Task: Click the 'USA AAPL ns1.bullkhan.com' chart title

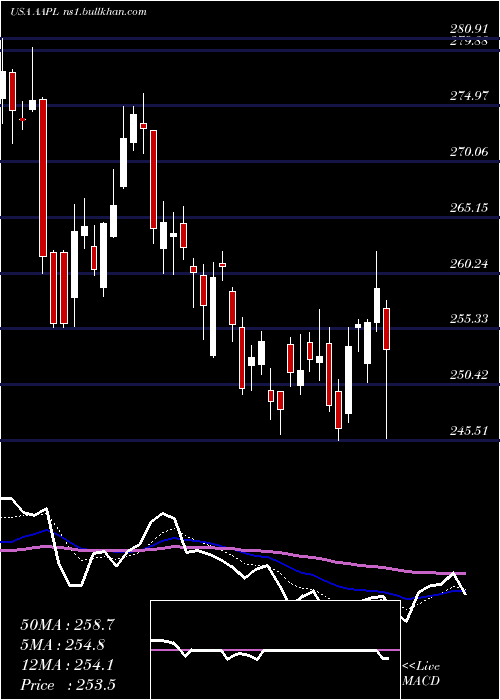Action: (78, 12)
